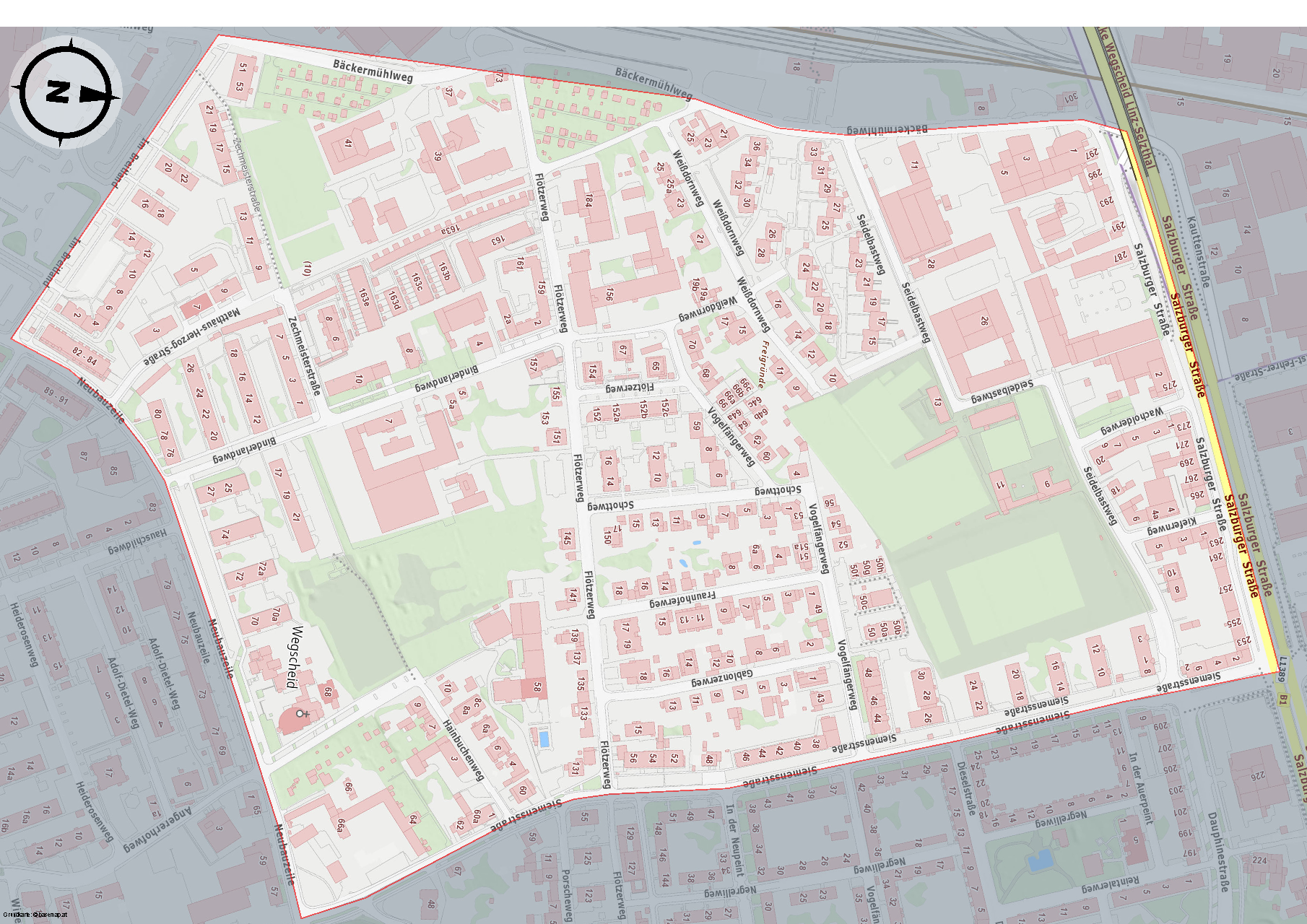Click the Dieselstraße street label

point(967,788)
